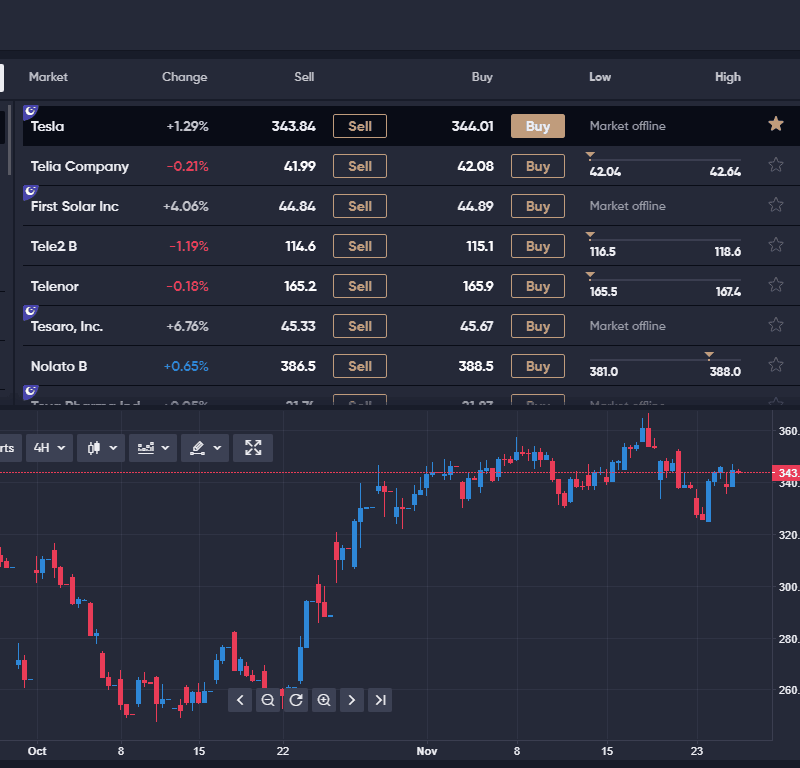Zoom out of the chart
Image resolution: width=800 pixels, height=768 pixels.
[x=268, y=700]
